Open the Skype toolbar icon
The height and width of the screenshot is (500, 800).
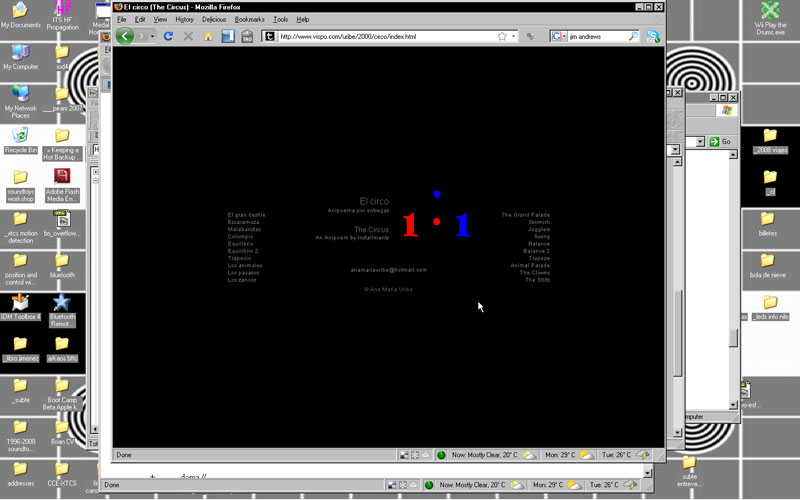click(653, 36)
